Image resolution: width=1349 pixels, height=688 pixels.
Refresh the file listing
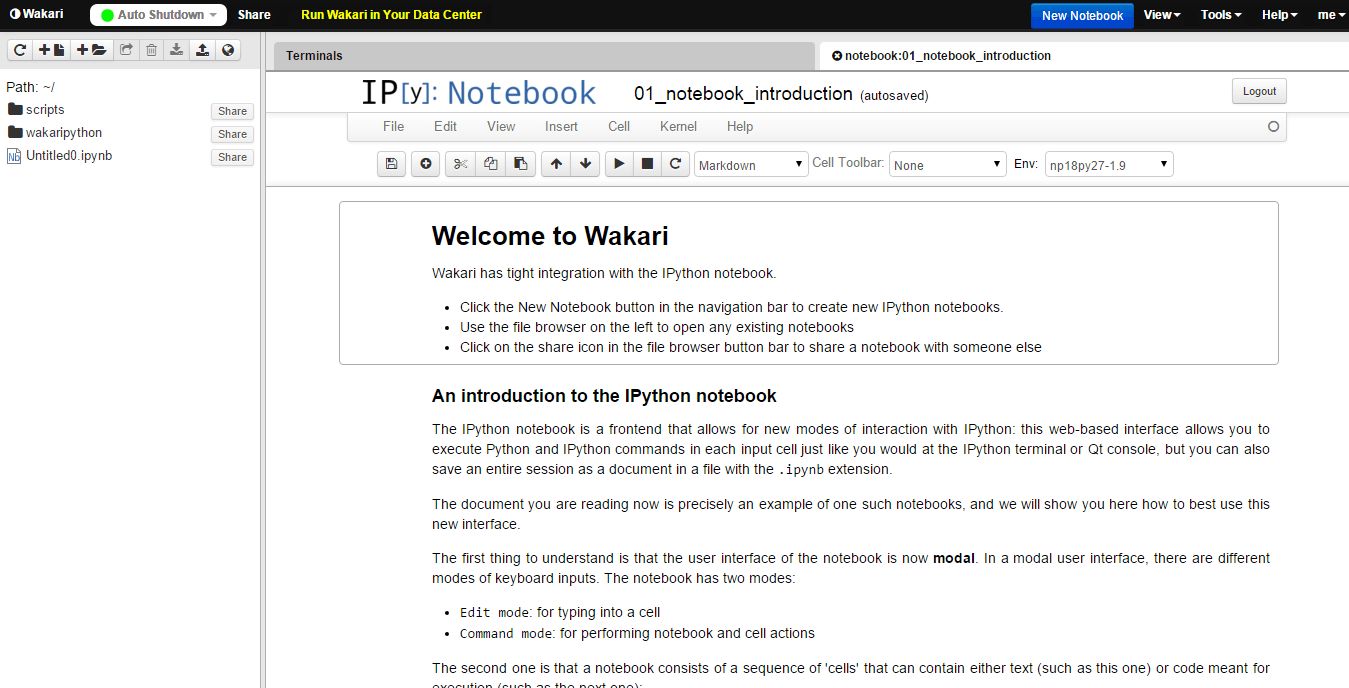[19, 49]
